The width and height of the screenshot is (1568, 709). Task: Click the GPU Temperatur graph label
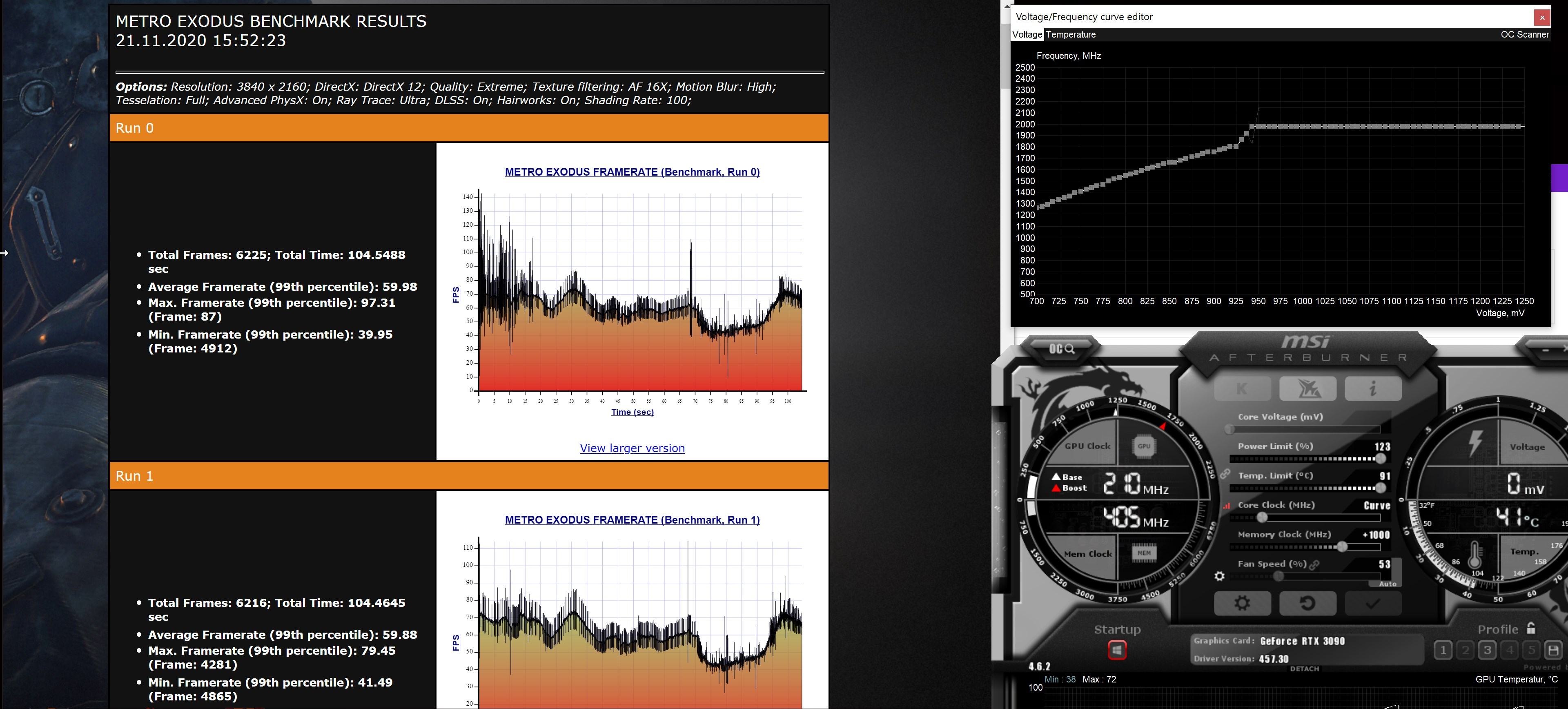pyautogui.click(x=1516, y=679)
